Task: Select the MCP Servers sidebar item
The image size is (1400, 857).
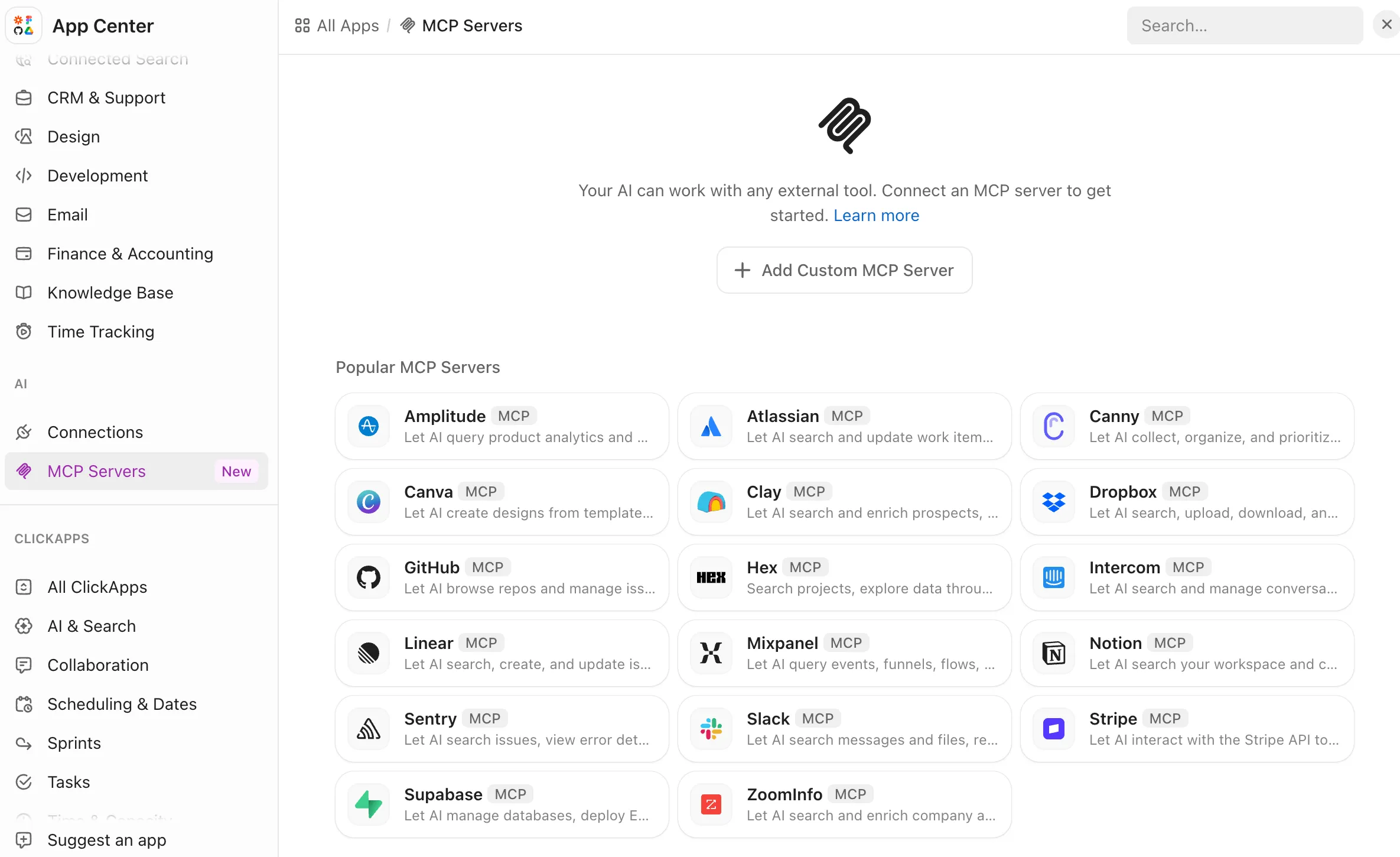Action: tap(136, 471)
